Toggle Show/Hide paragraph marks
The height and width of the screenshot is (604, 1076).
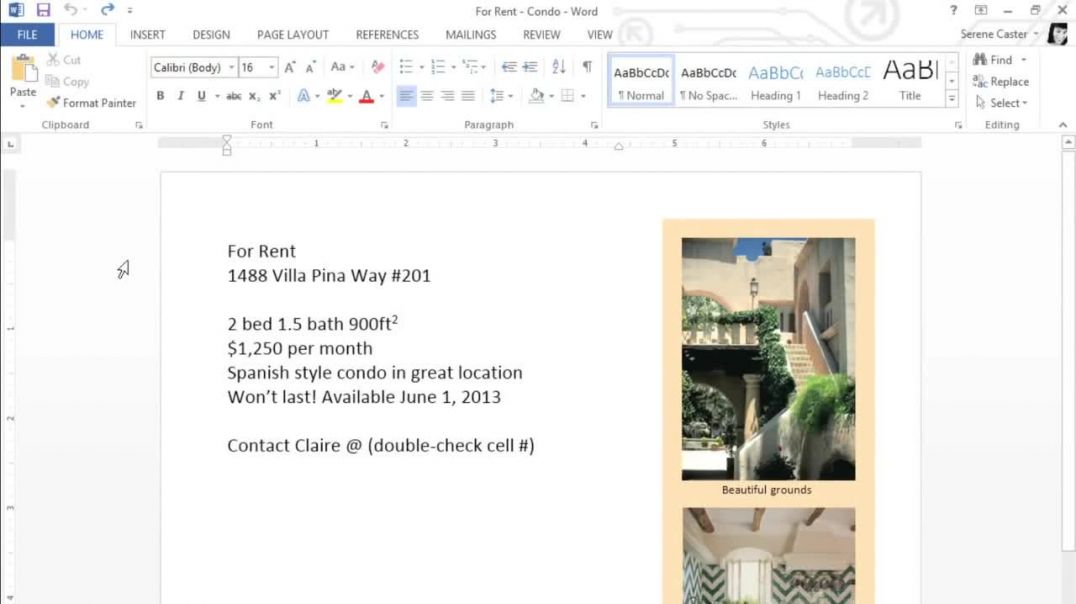(x=587, y=67)
